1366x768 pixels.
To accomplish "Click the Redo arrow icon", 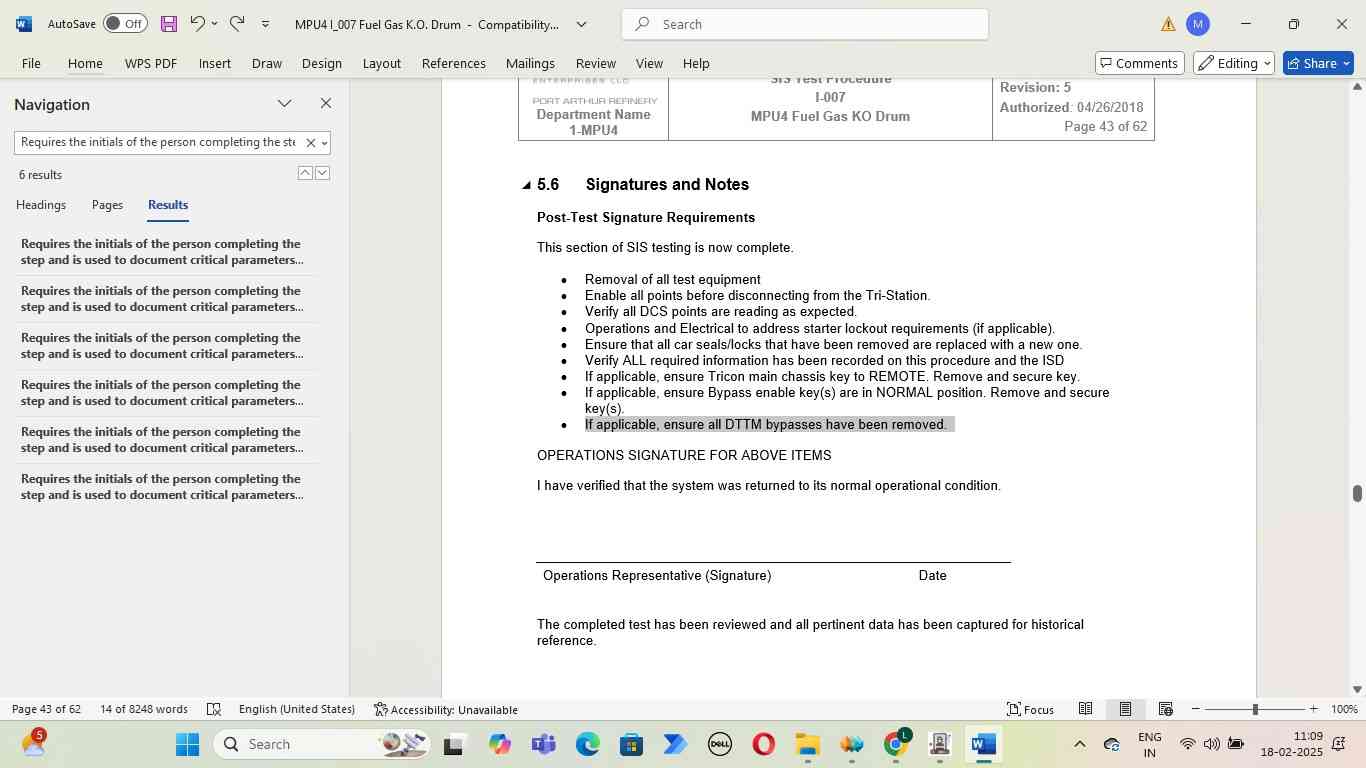I will pyautogui.click(x=237, y=23).
